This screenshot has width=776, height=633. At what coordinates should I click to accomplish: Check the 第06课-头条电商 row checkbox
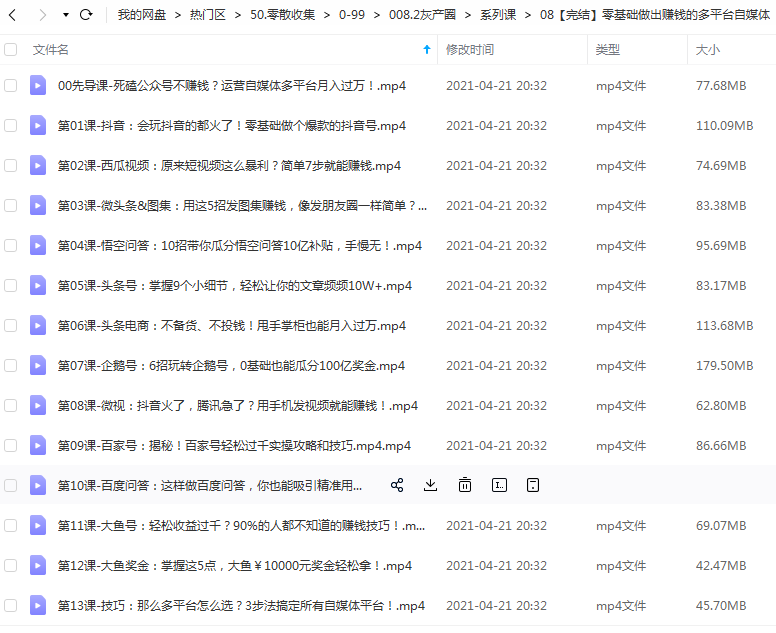click(10, 326)
